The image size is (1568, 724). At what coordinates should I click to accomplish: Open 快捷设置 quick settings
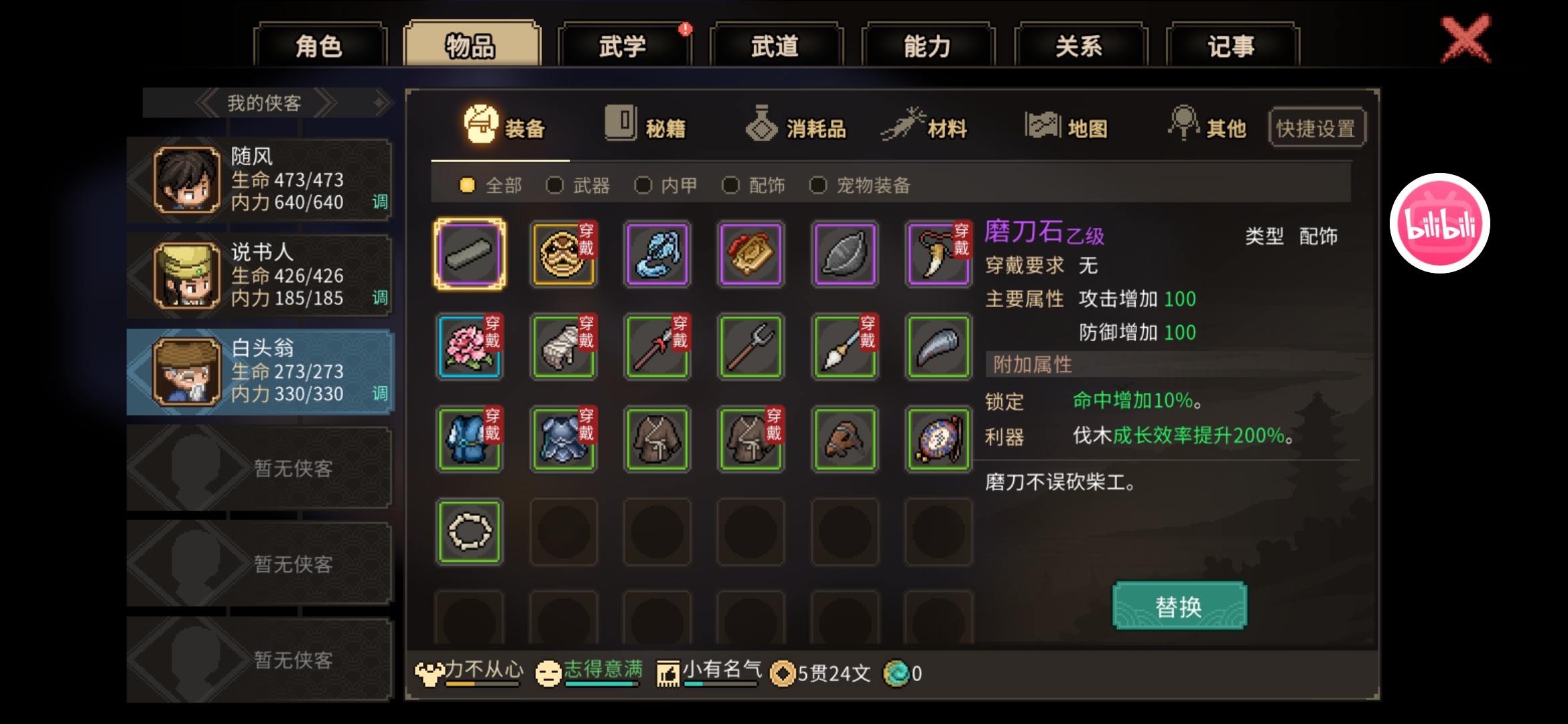(1316, 127)
